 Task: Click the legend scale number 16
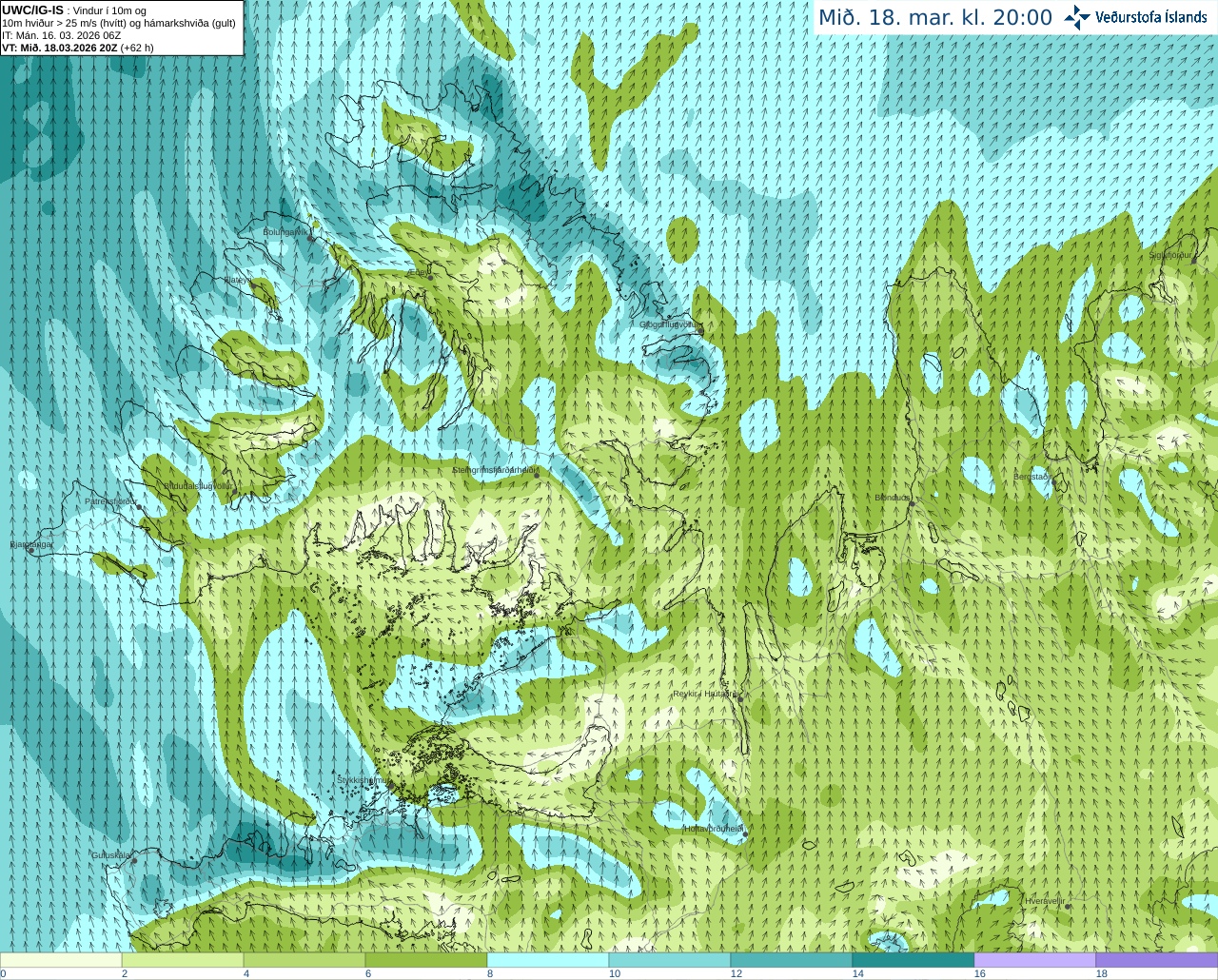coord(980,973)
